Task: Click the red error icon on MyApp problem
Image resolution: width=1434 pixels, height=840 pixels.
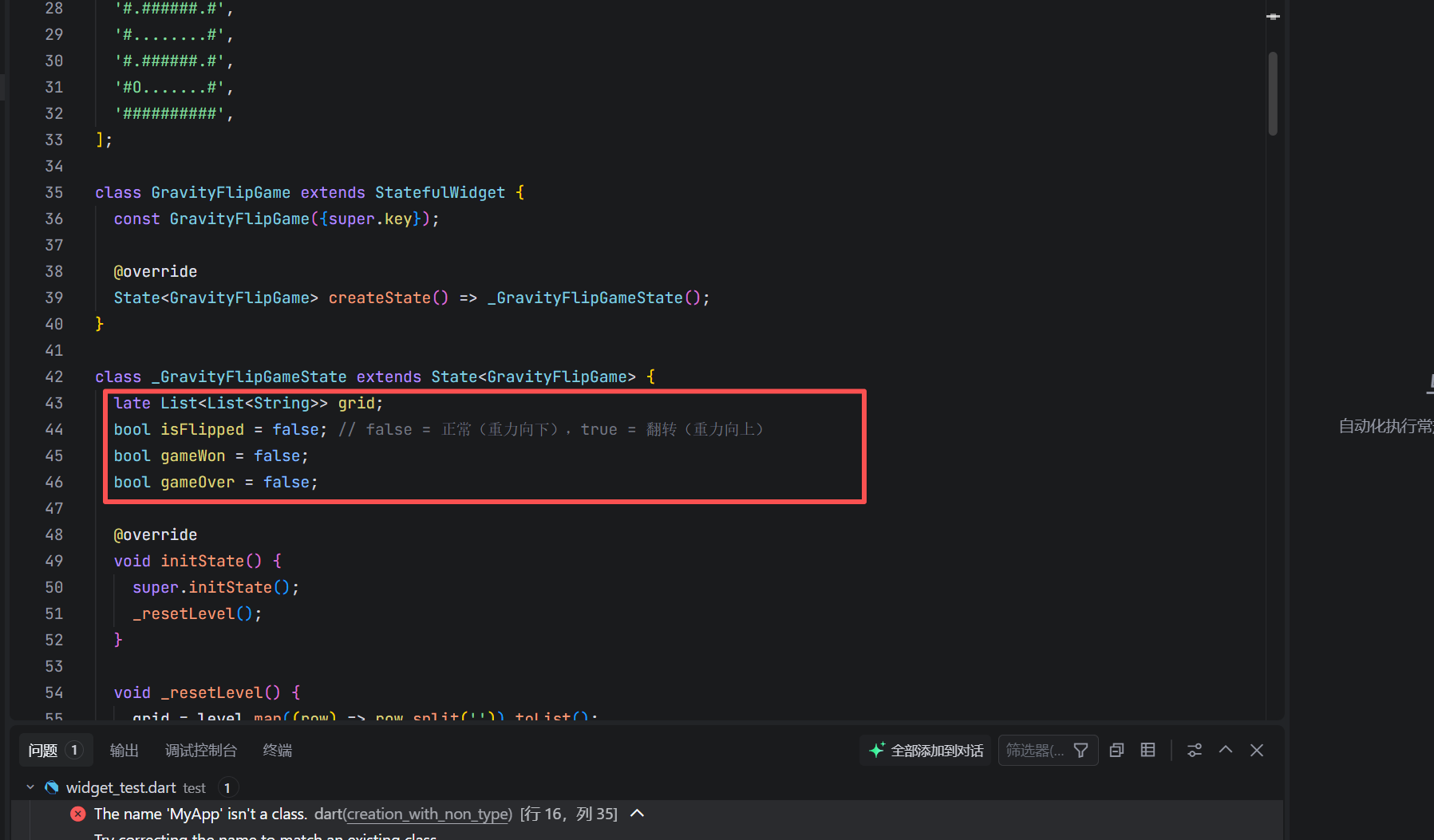Action: (78, 814)
